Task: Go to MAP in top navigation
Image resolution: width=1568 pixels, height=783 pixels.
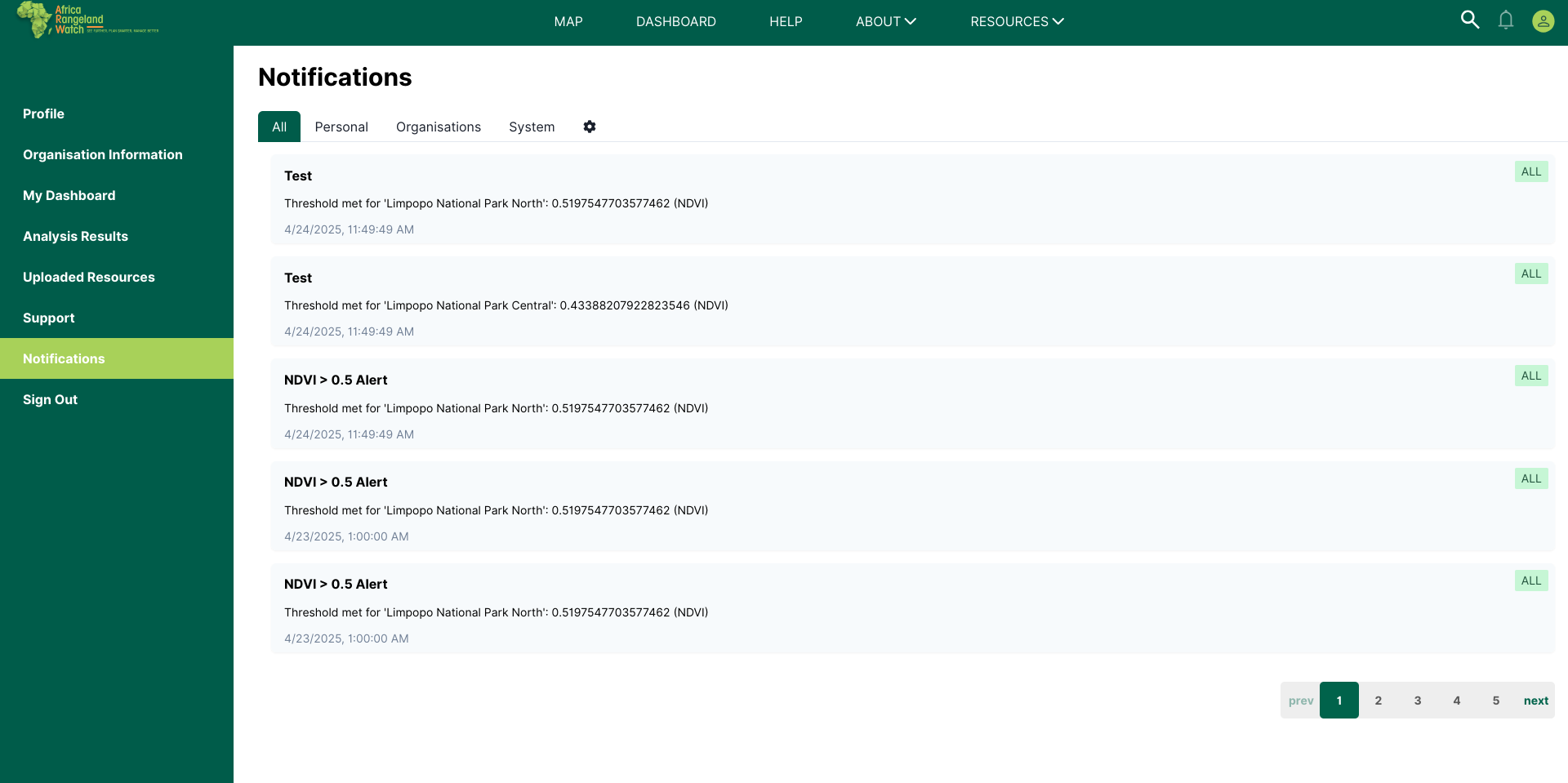Action: pos(568,21)
